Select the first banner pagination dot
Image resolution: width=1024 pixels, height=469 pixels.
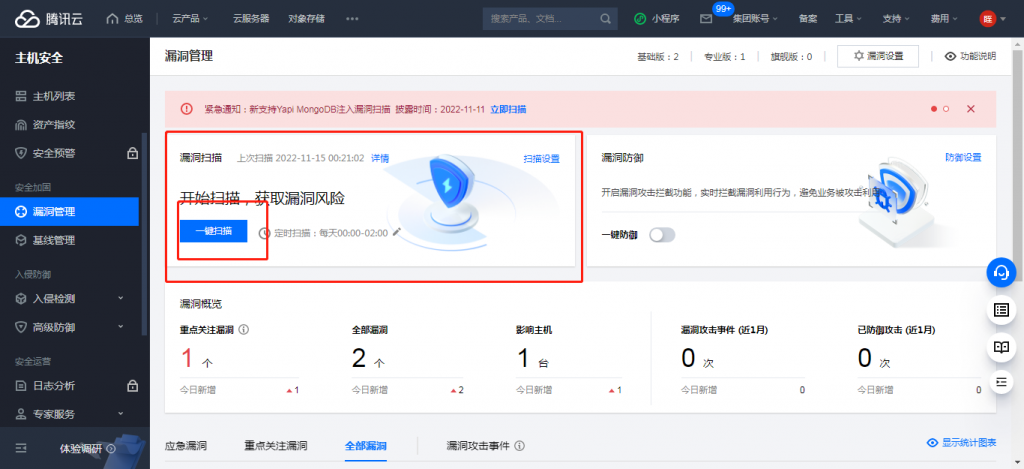click(x=934, y=109)
